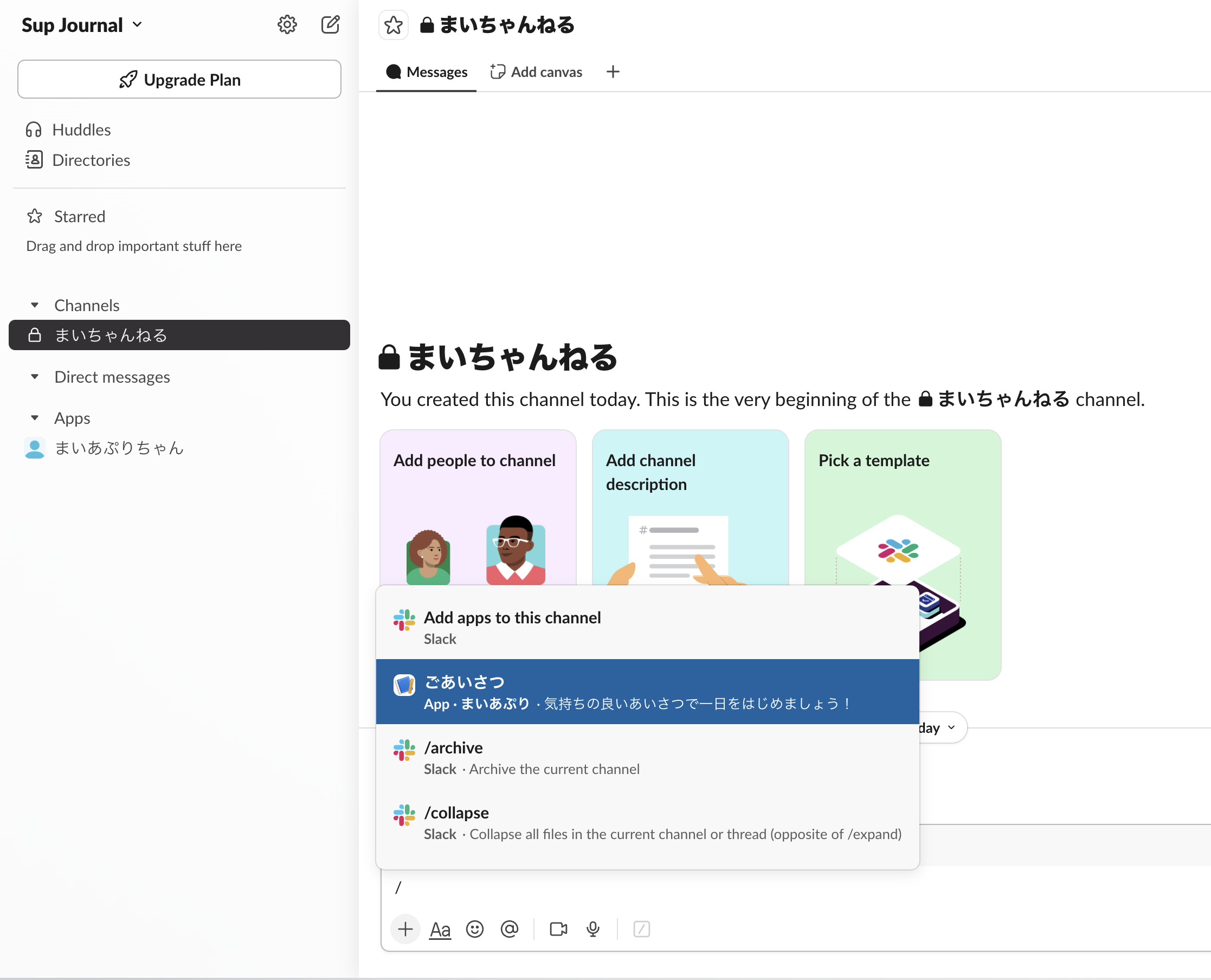Switch to the Messages tab
Image resolution: width=1211 pixels, height=980 pixels.
pos(426,72)
